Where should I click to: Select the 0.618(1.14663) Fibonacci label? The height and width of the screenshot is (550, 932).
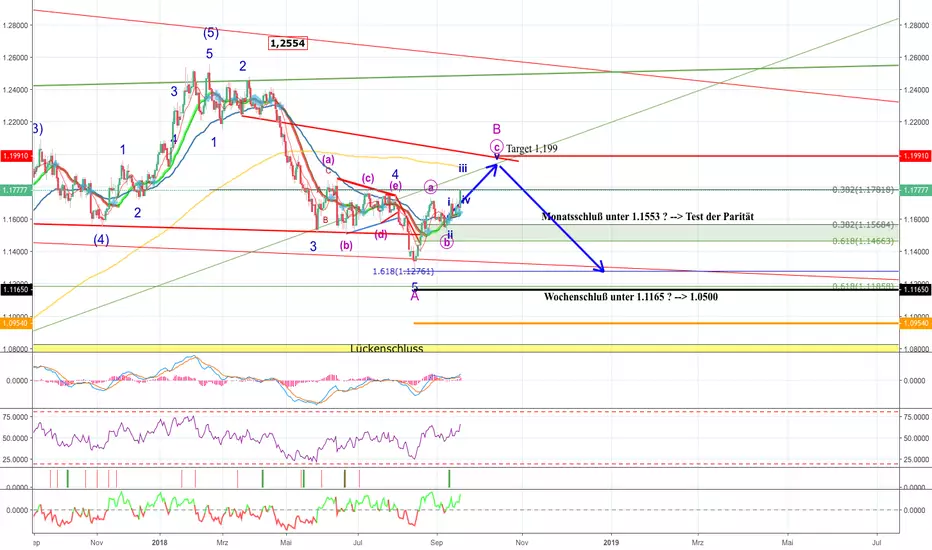[x=863, y=241]
